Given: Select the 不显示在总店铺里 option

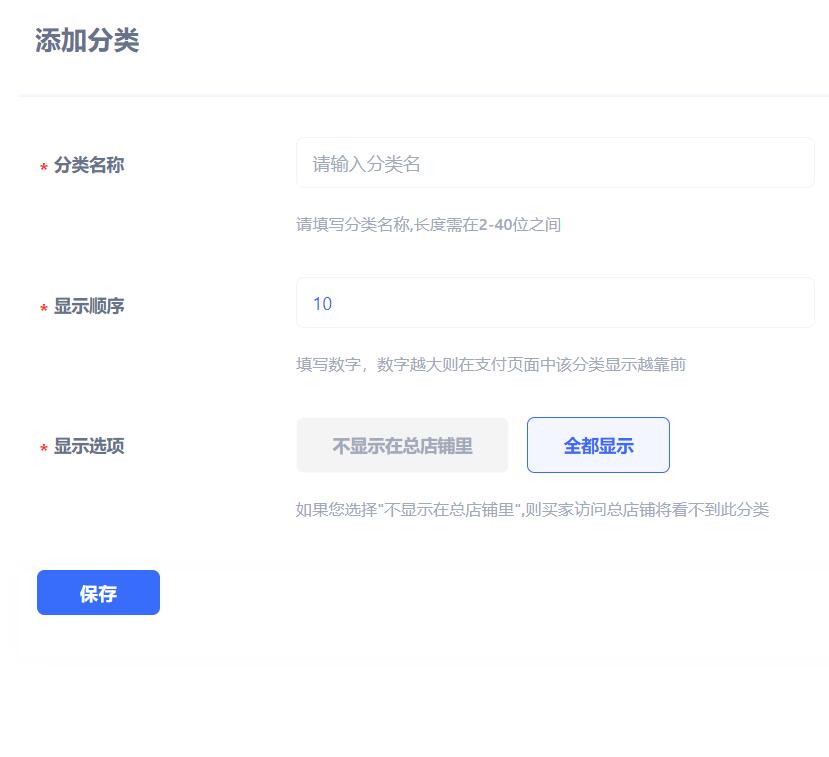Looking at the screenshot, I should point(402,445).
